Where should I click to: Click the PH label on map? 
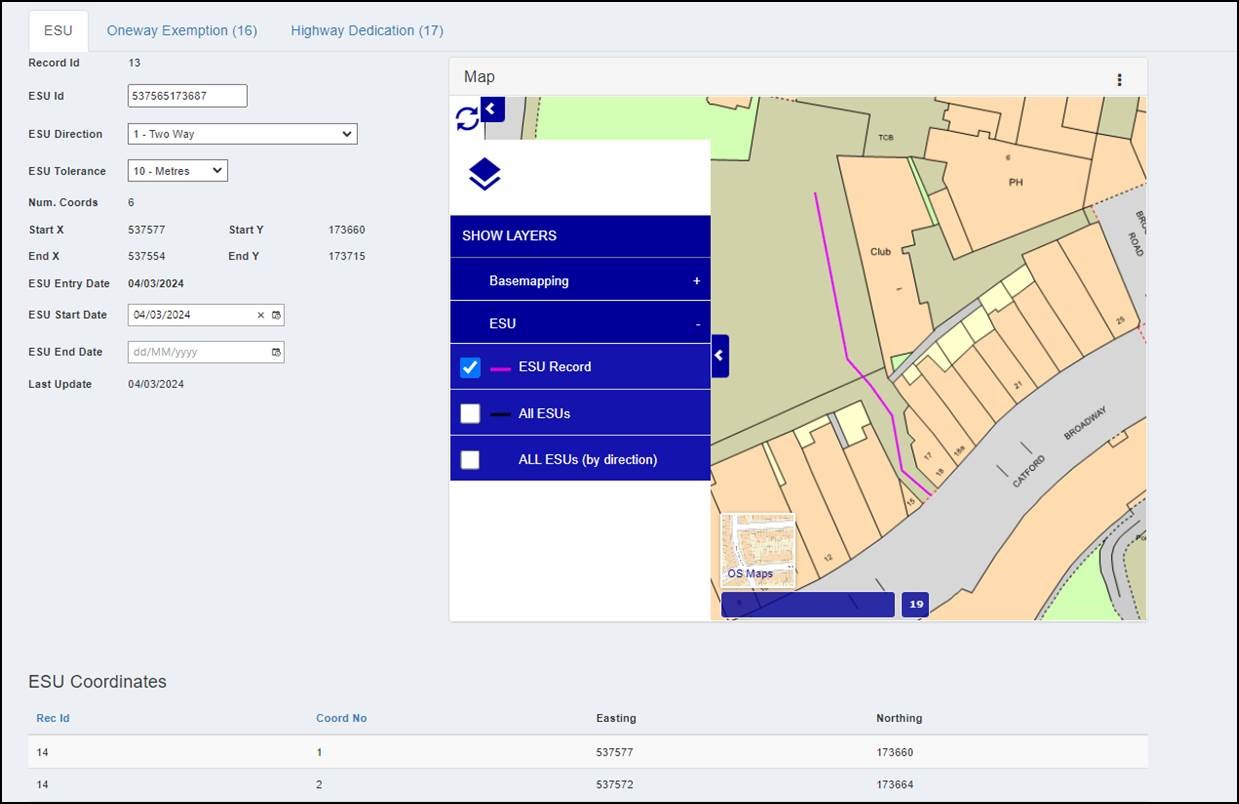1016,183
